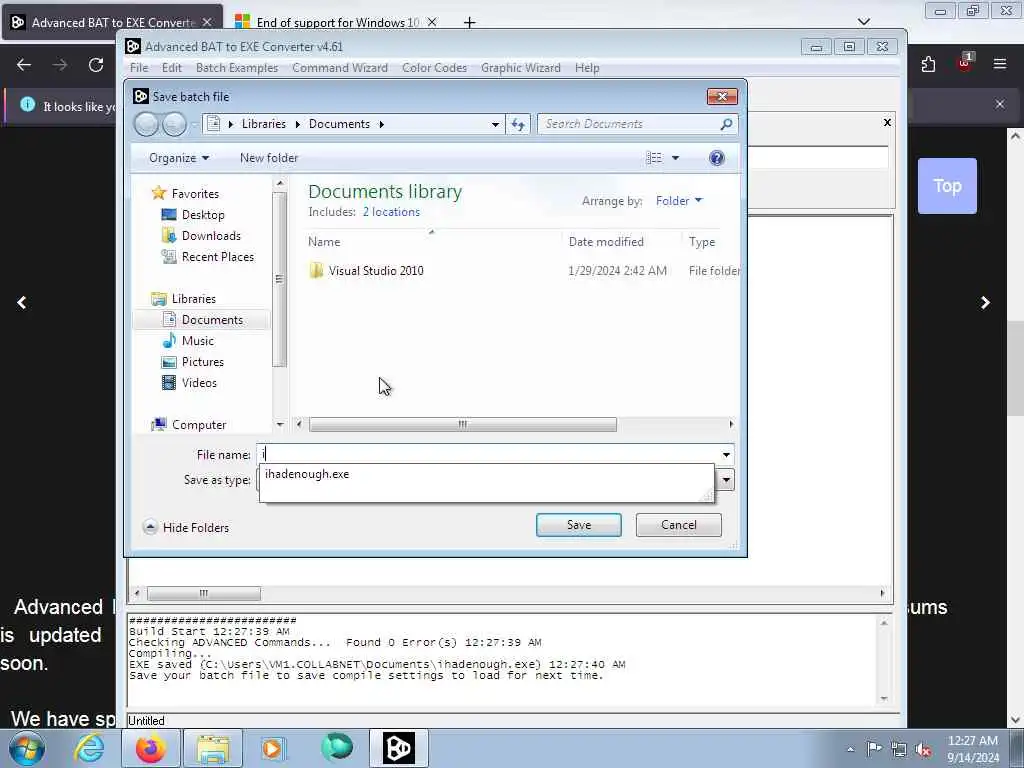
Task: Select Pictures library in navigation pane
Action: tap(202, 362)
